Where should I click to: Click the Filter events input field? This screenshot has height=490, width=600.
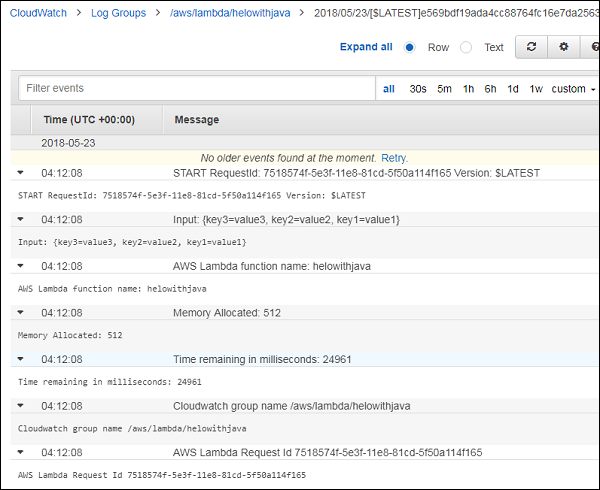(x=195, y=89)
